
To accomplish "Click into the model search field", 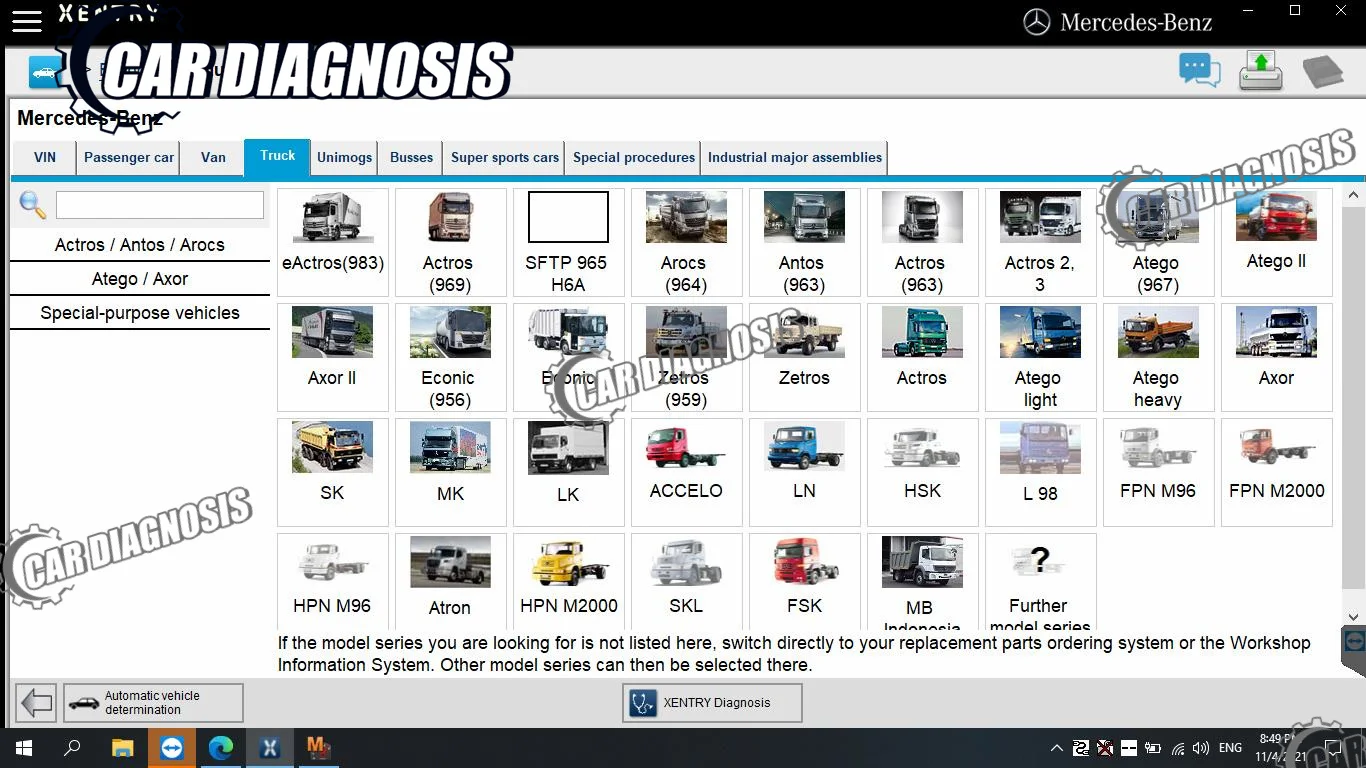I will [160, 205].
